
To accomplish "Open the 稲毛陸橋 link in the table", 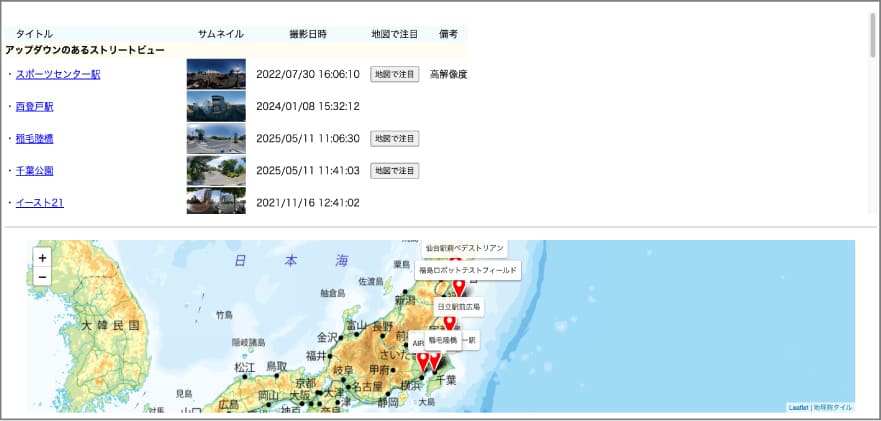I will (35, 139).
